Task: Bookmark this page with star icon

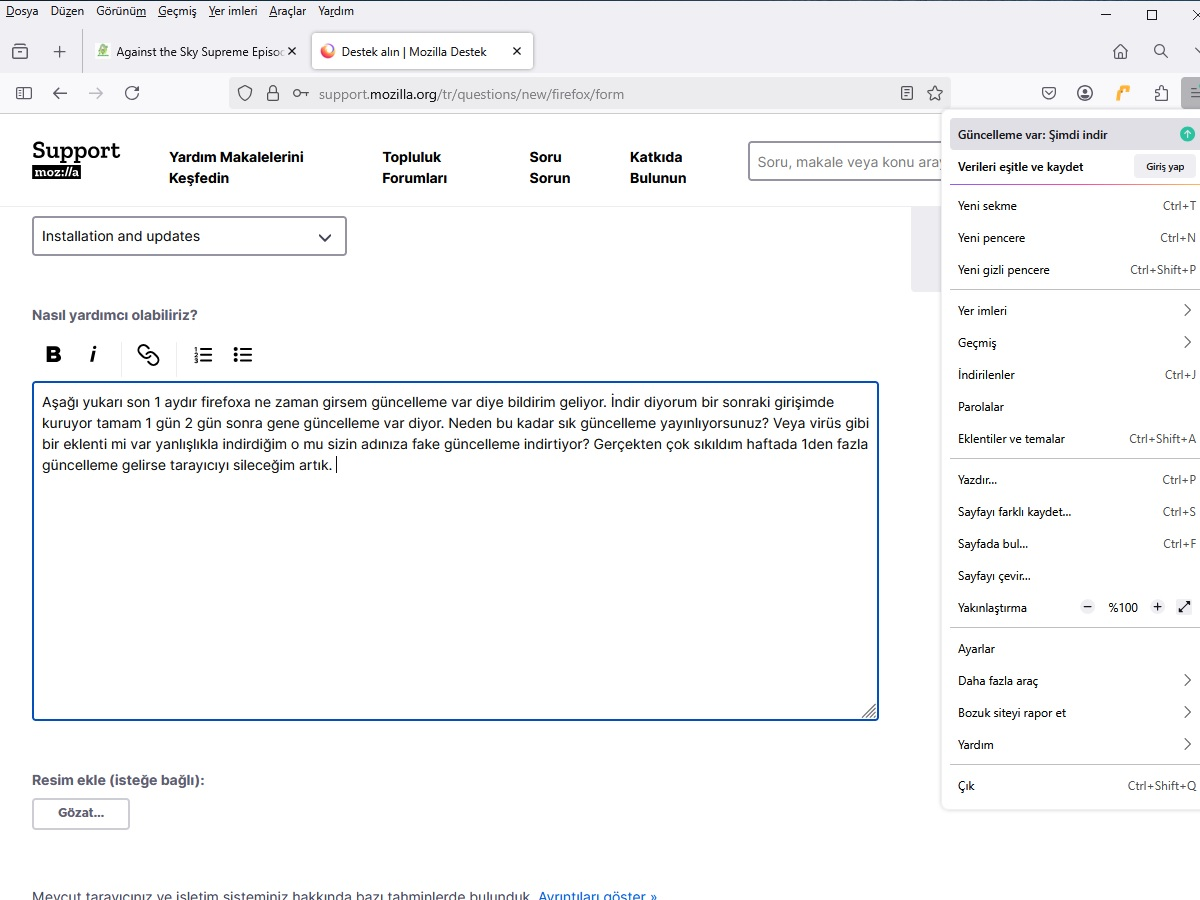Action: [935, 93]
